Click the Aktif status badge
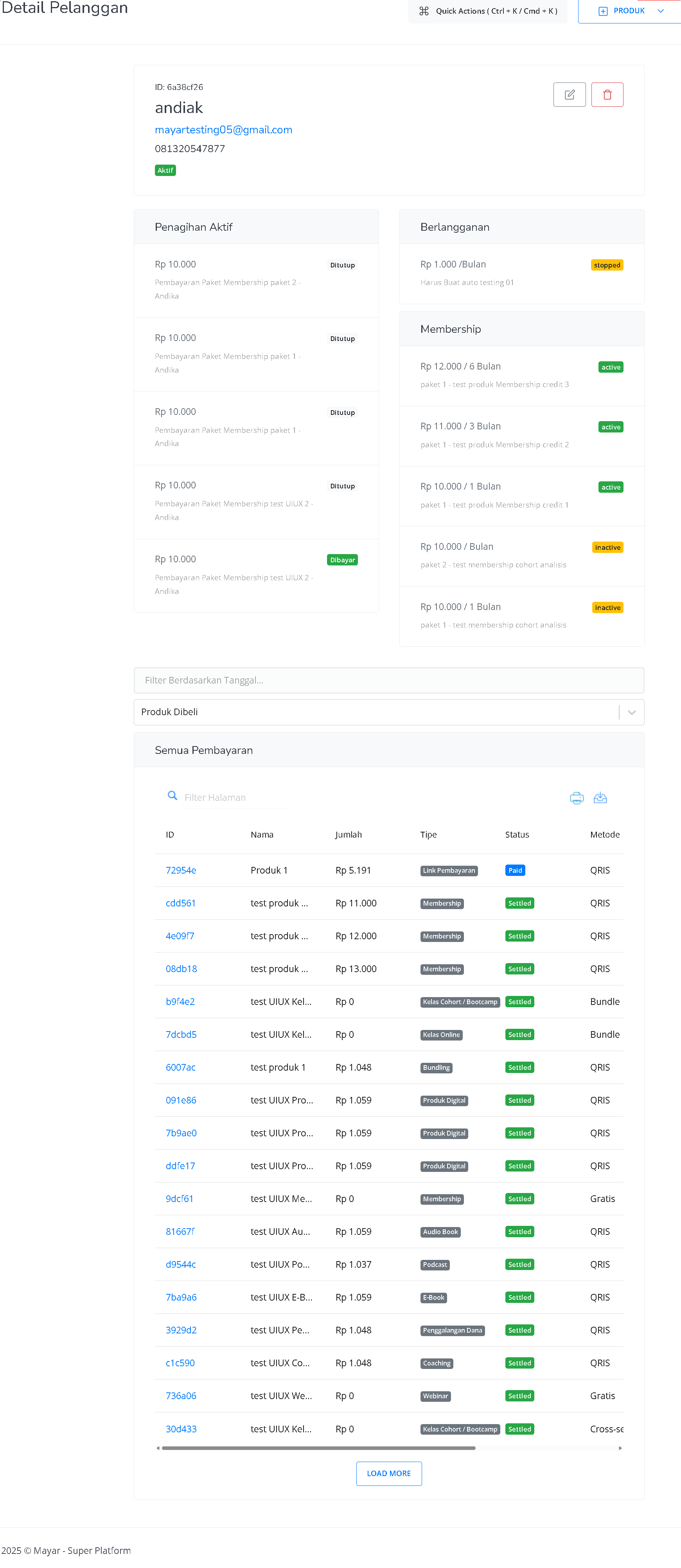The height and width of the screenshot is (1568, 681). tap(165, 170)
